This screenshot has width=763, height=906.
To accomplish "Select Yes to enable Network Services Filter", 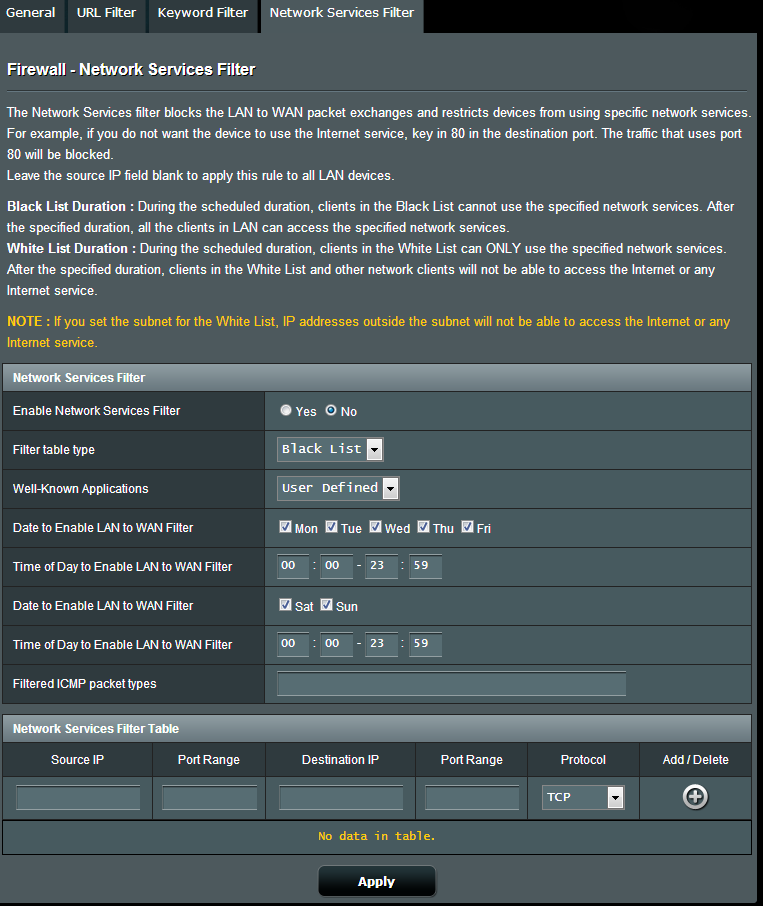I will (x=287, y=411).
